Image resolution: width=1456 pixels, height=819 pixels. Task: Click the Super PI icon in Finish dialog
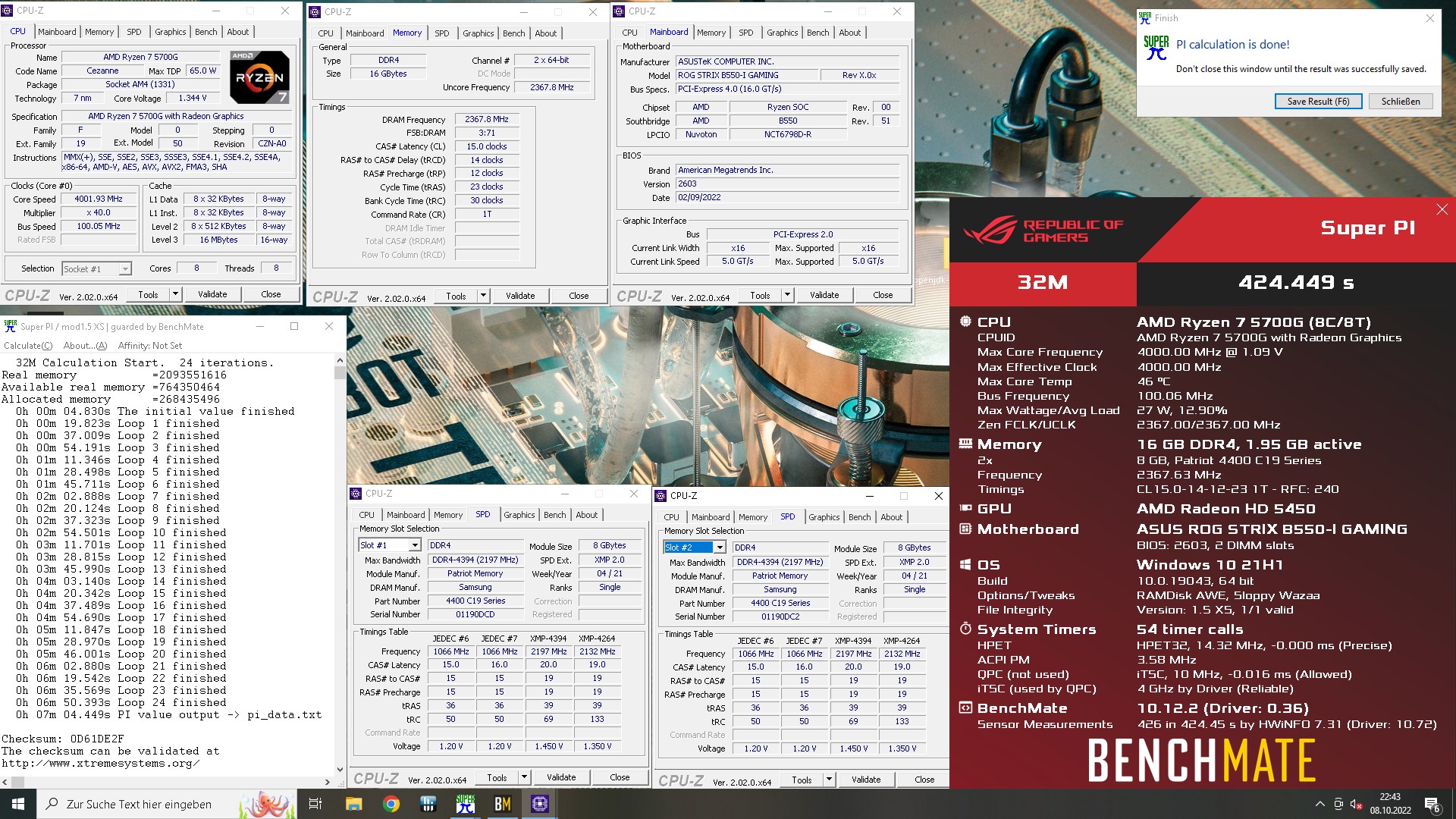(1156, 48)
